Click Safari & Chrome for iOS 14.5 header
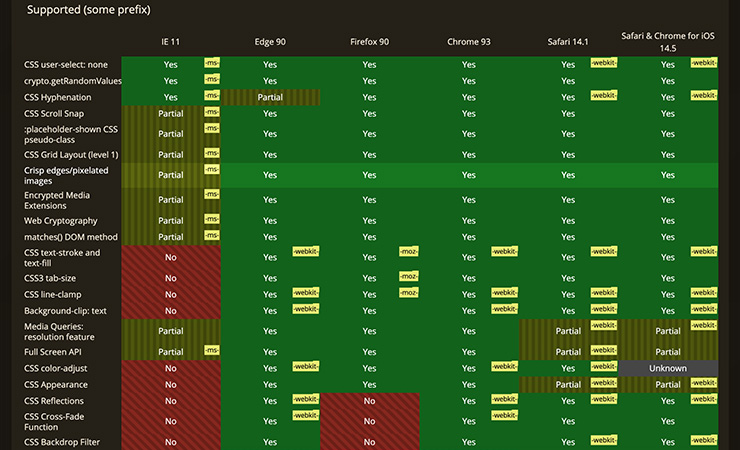The height and width of the screenshot is (450, 740). (668, 42)
